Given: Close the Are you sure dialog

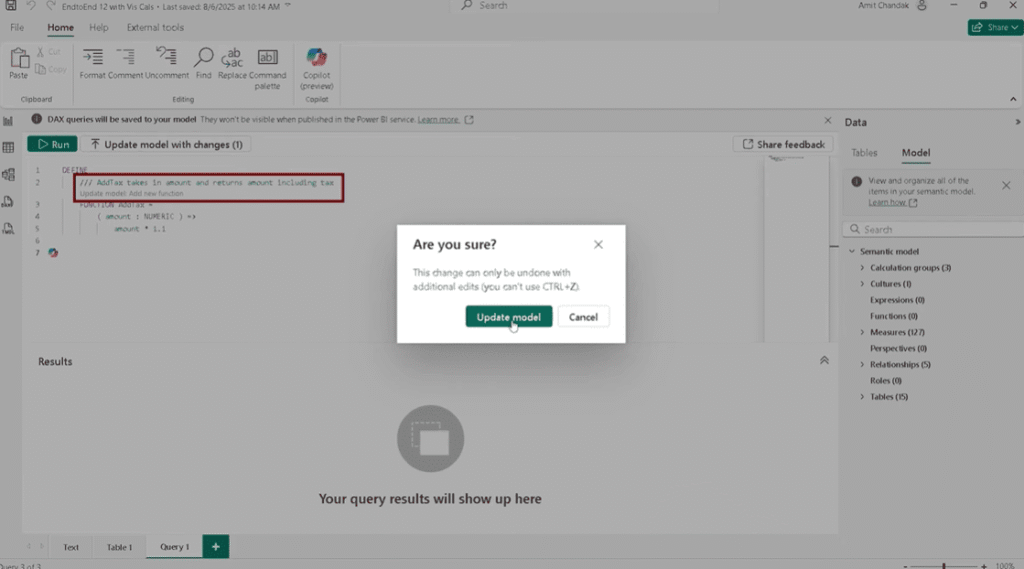Looking at the screenshot, I should click(x=598, y=244).
